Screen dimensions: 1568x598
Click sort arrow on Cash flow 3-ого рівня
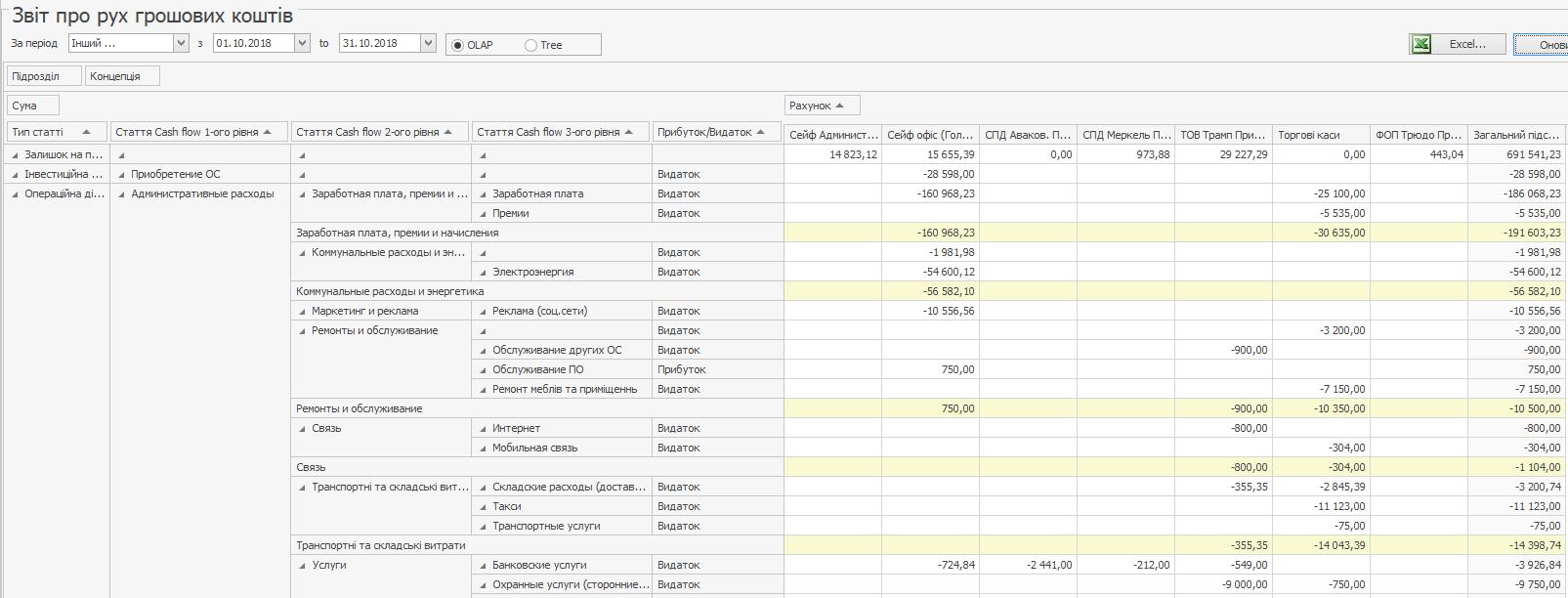[629, 132]
